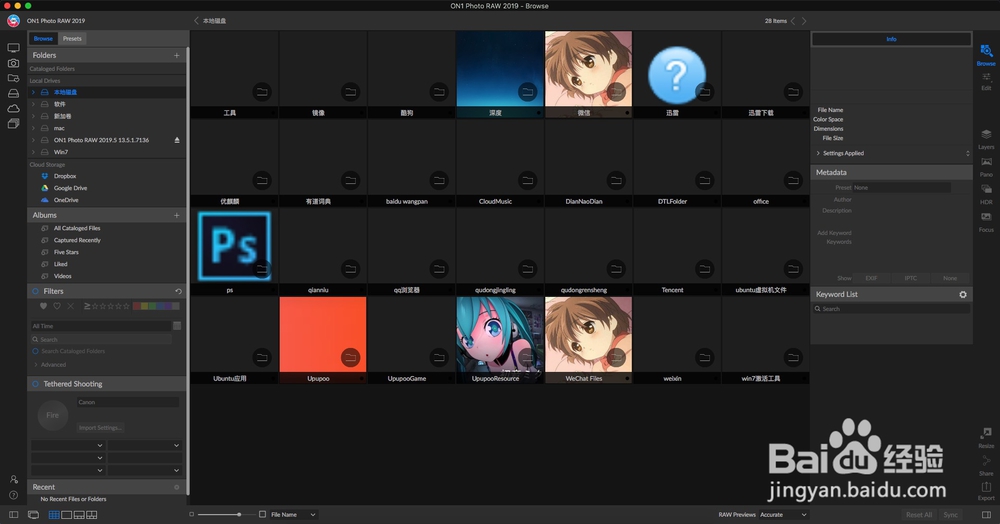This screenshot has height=524, width=1000.
Task: Switch to the Edit module
Action: pyautogui.click(x=986, y=81)
